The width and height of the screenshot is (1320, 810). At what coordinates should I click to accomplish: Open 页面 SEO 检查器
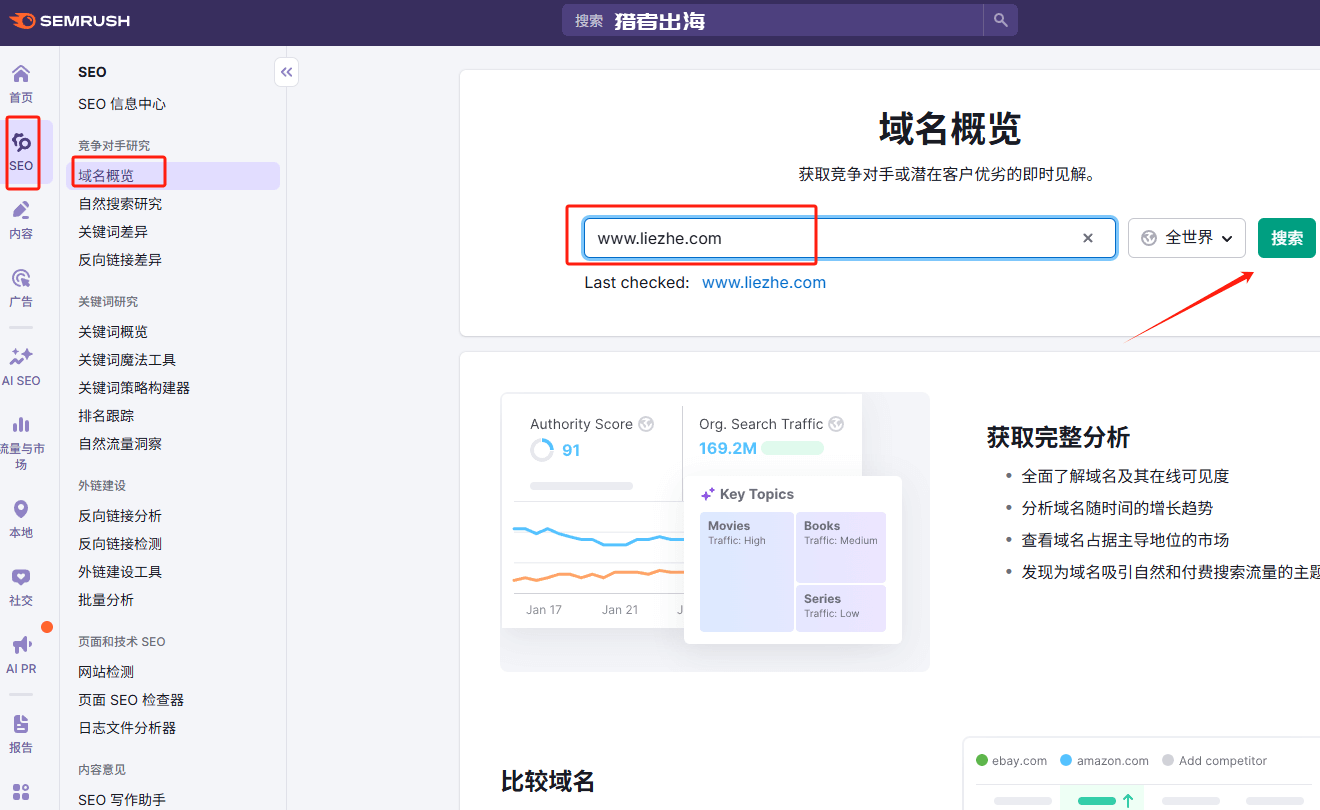pos(131,700)
